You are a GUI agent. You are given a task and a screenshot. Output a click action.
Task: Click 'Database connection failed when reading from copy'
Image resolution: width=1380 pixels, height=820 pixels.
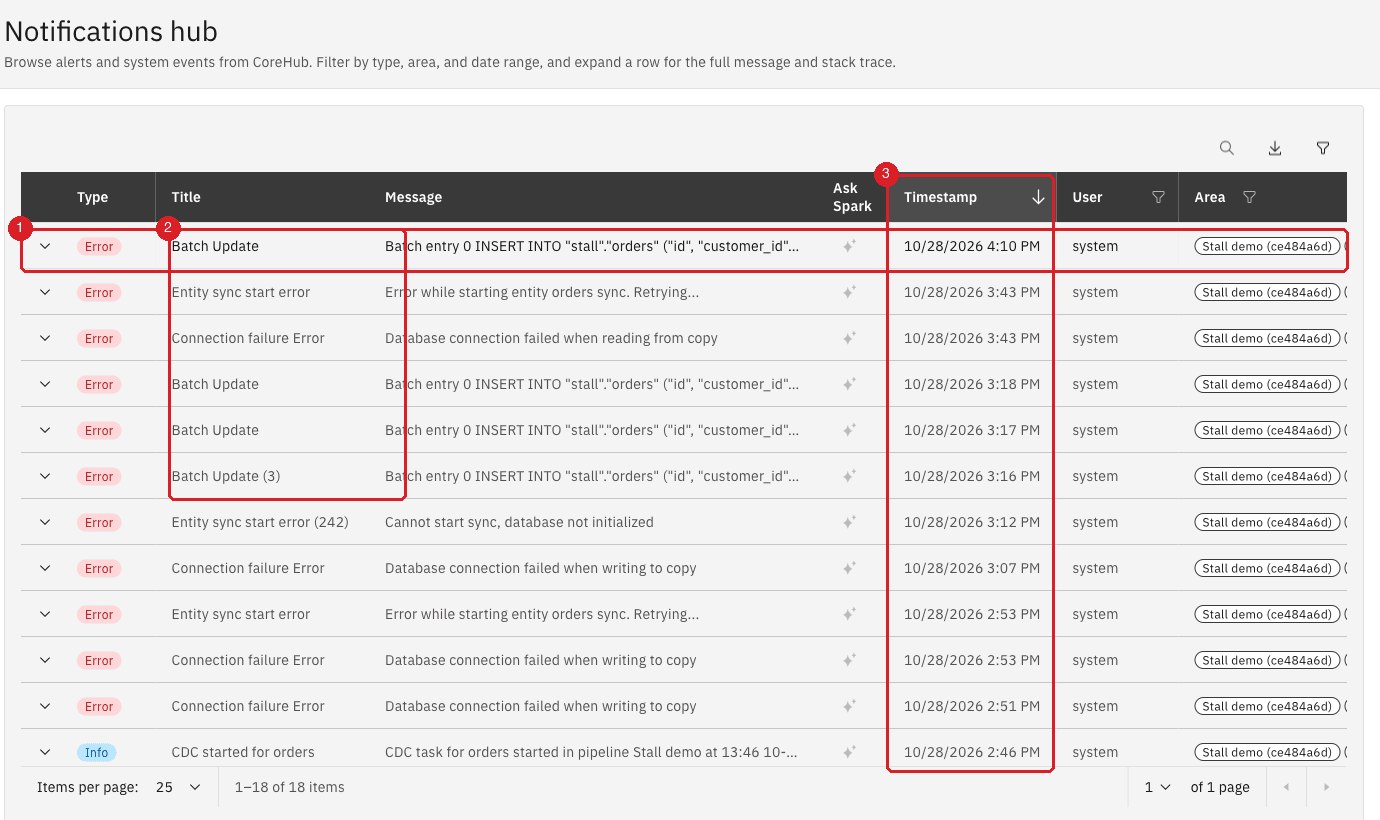coord(551,338)
